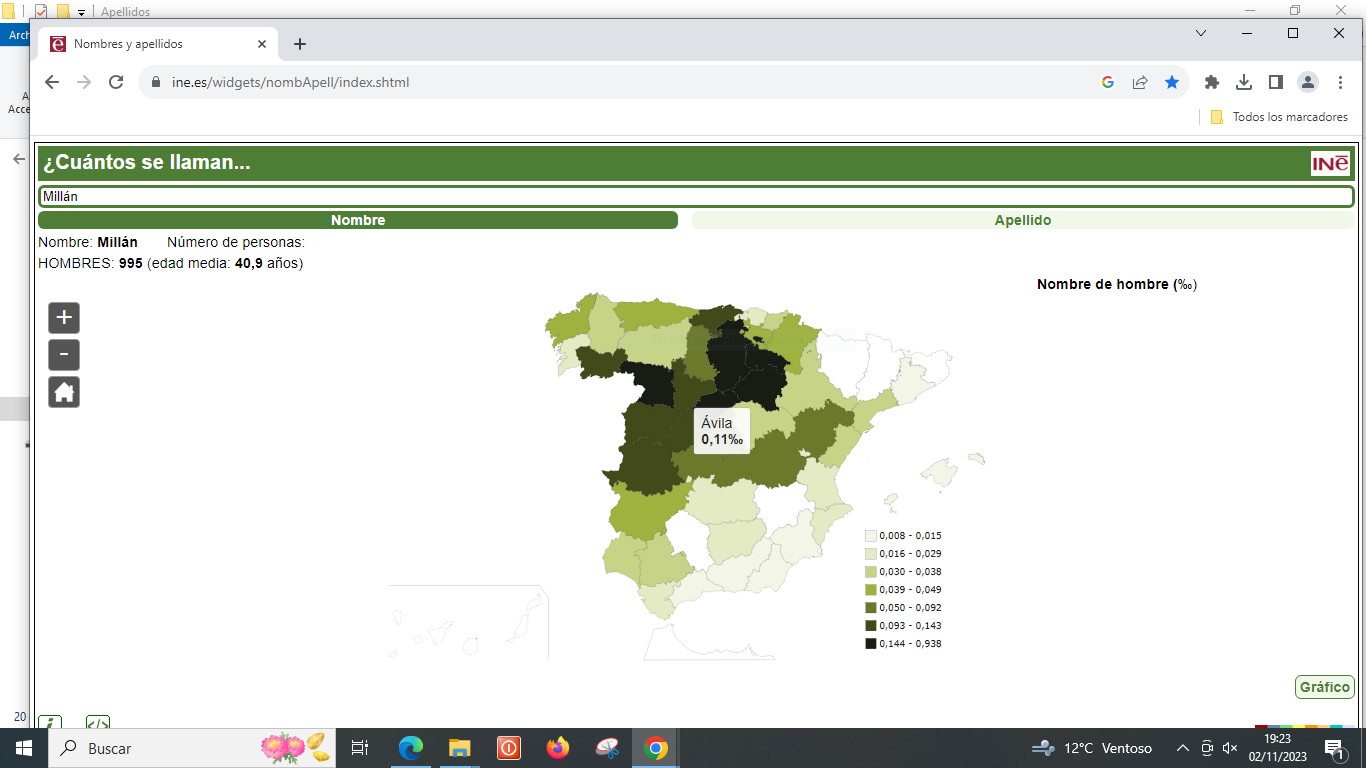Click the name search field containing Millán
This screenshot has height=768, width=1366.
coord(695,197)
